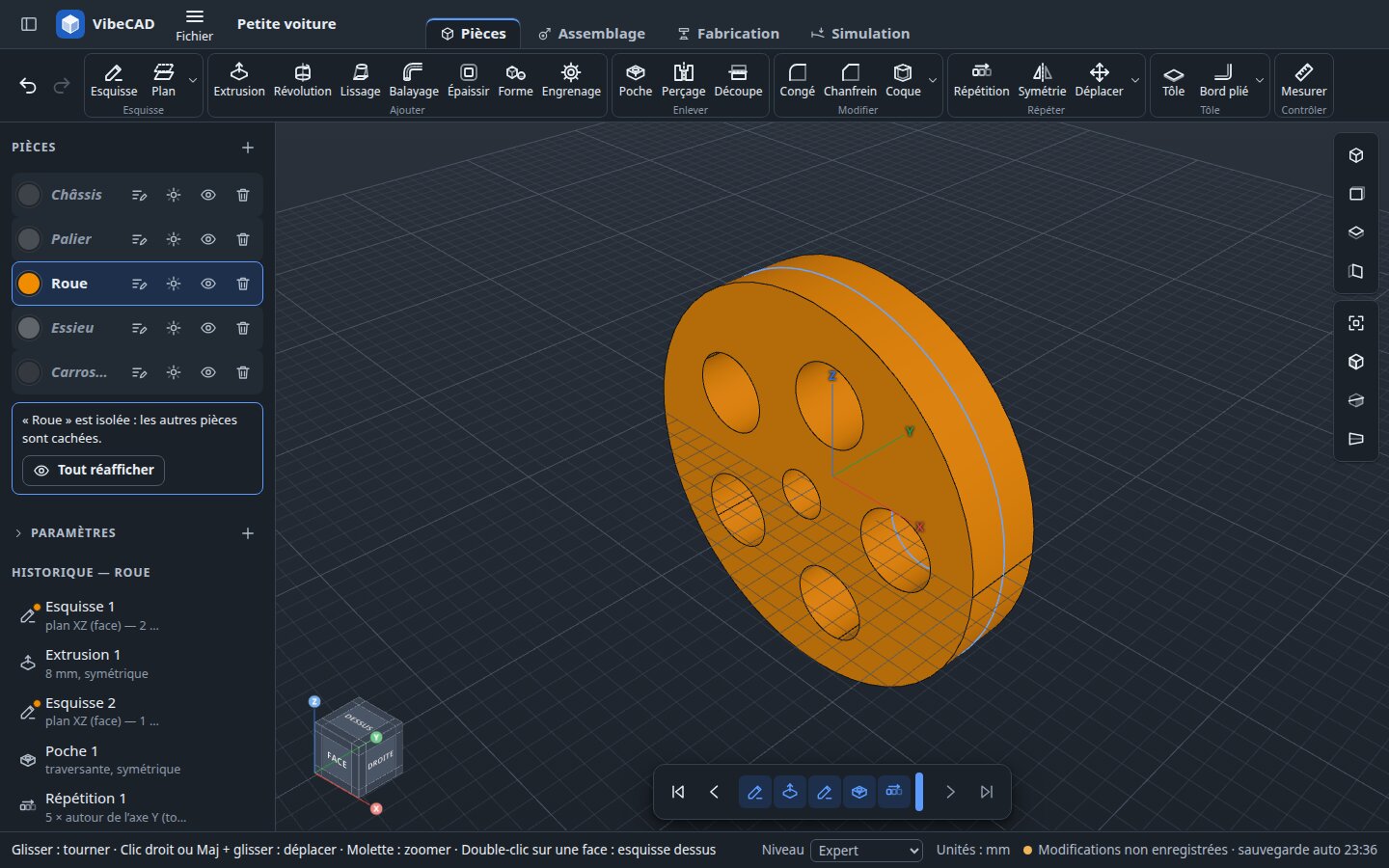Select the Bord plié tool
The height and width of the screenshot is (868, 1389).
[x=1224, y=80]
